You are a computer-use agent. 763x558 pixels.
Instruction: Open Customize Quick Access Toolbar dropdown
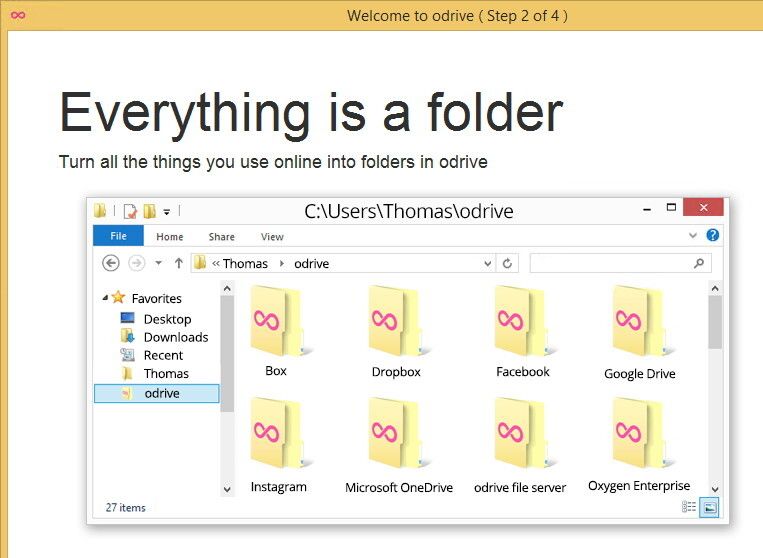pos(166,212)
